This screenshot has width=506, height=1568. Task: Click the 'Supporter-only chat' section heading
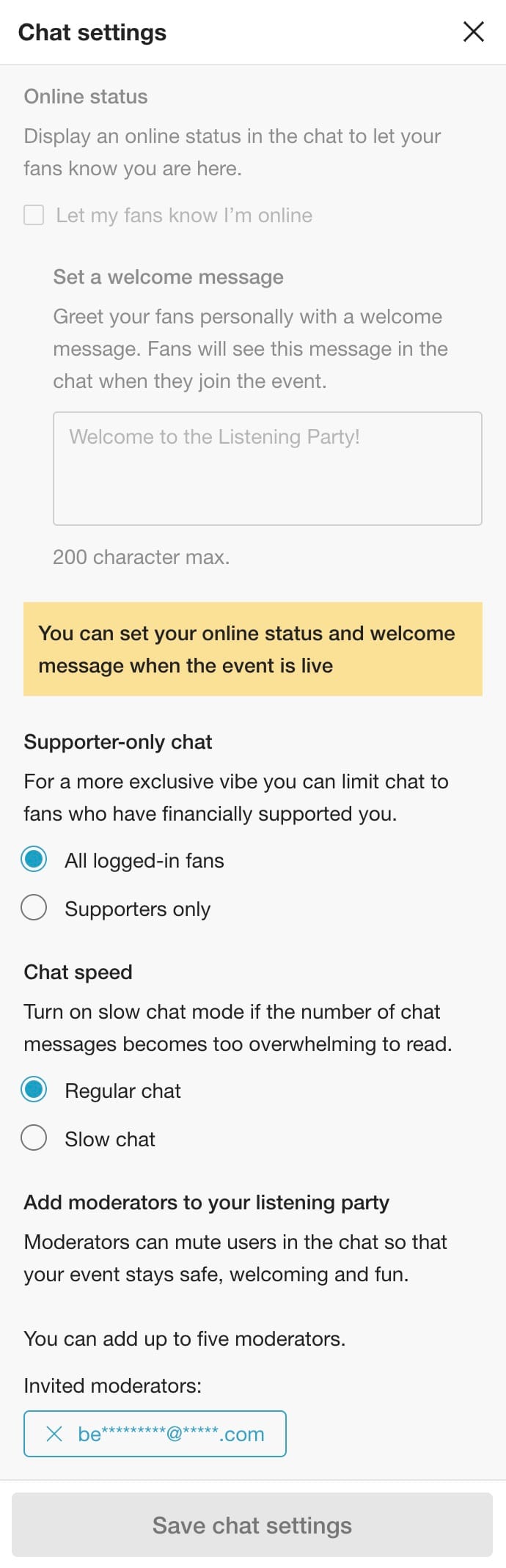(118, 741)
